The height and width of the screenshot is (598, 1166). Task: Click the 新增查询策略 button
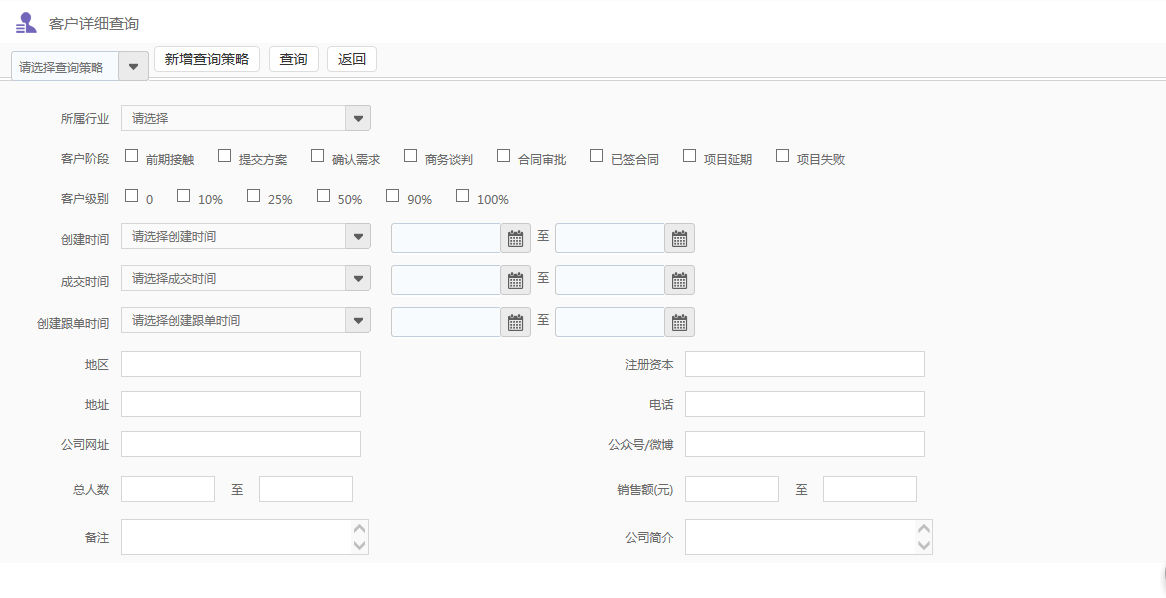(206, 59)
